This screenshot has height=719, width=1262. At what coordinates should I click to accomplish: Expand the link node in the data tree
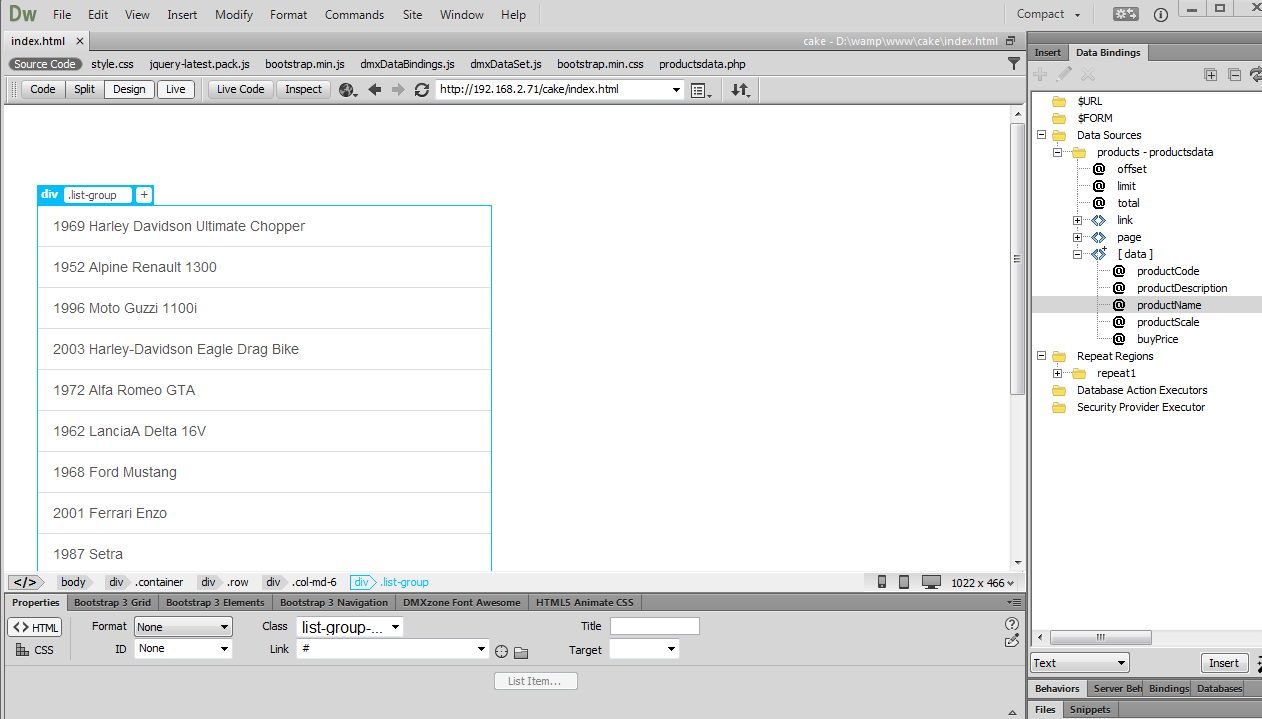coord(1077,220)
